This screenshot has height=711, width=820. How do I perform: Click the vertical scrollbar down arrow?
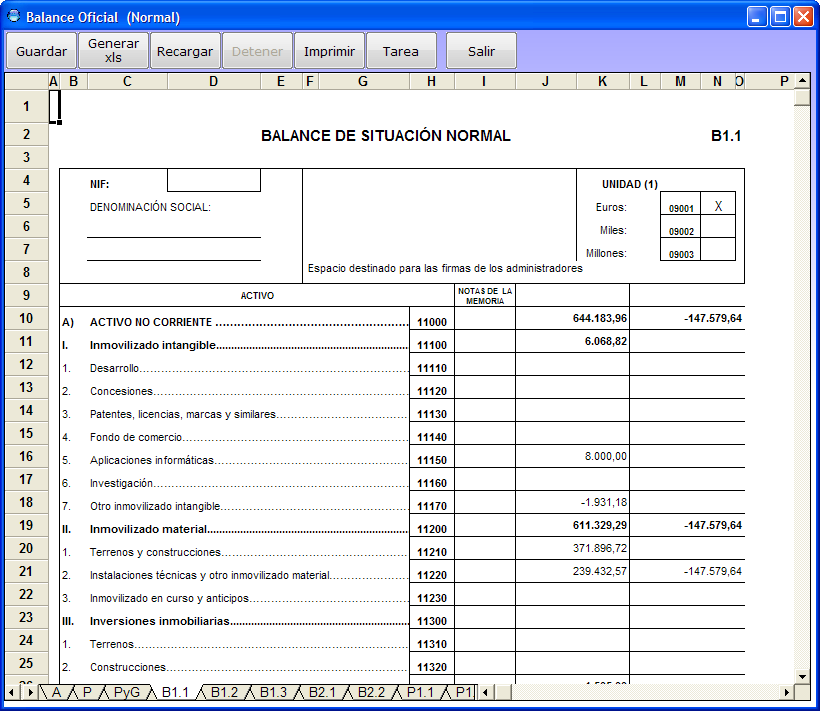point(802,676)
